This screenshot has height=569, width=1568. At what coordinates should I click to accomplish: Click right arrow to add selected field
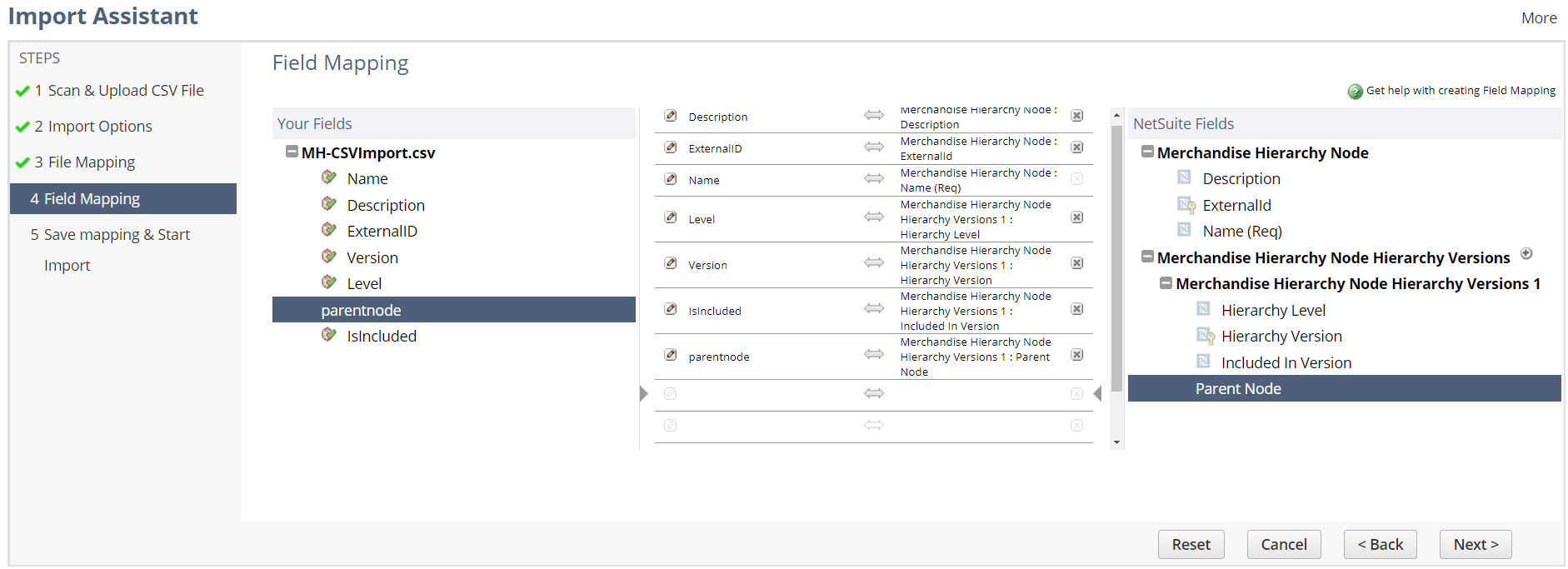tap(644, 393)
